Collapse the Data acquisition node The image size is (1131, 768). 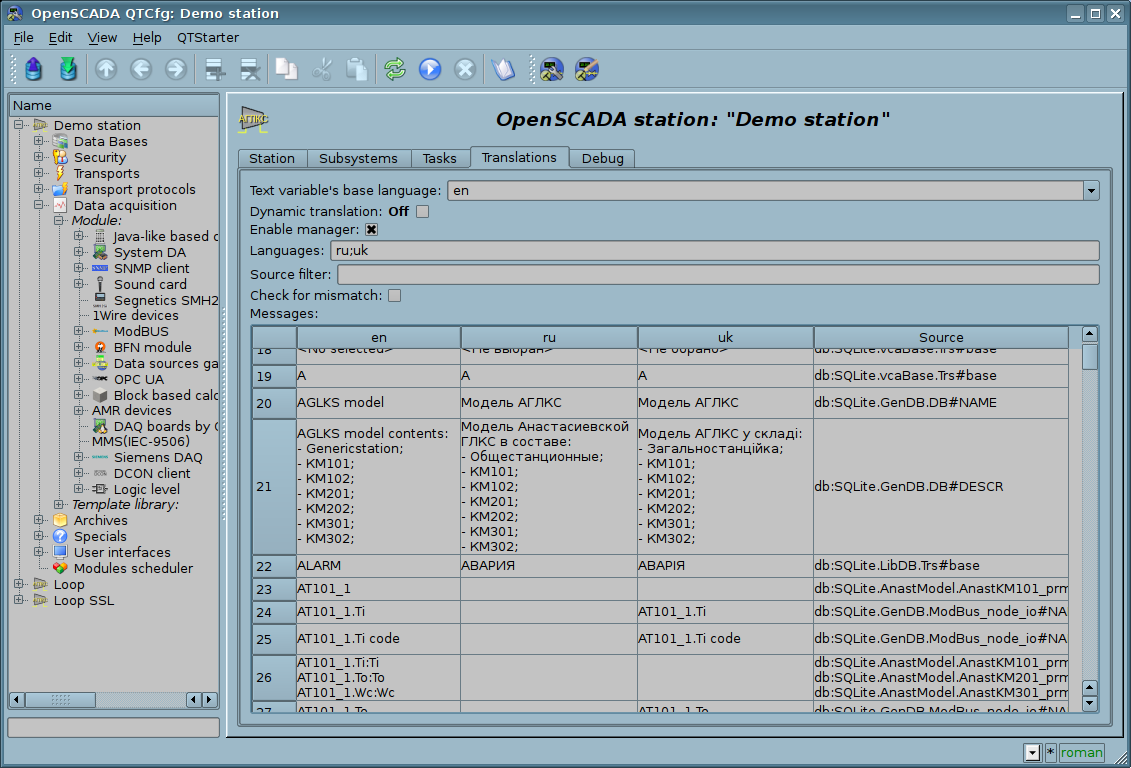pyautogui.click(x=39, y=205)
